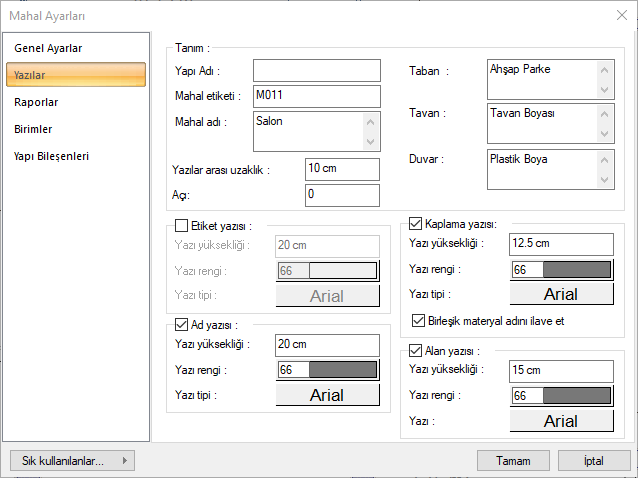638x478 pixels.
Task: Enable the Etiket yazısı checkbox
Action: pyautogui.click(x=182, y=226)
